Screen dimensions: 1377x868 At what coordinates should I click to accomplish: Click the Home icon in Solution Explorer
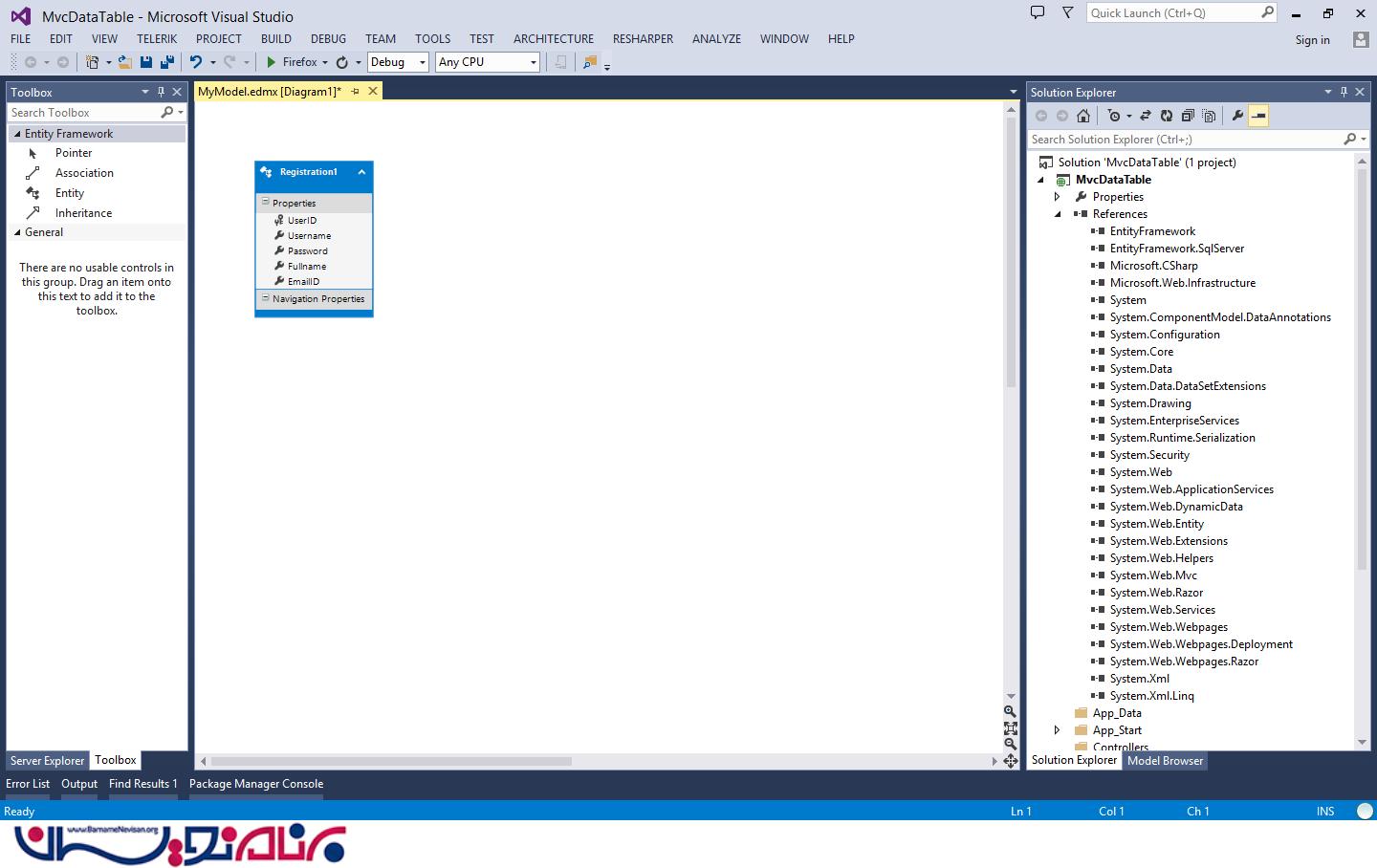click(x=1082, y=116)
